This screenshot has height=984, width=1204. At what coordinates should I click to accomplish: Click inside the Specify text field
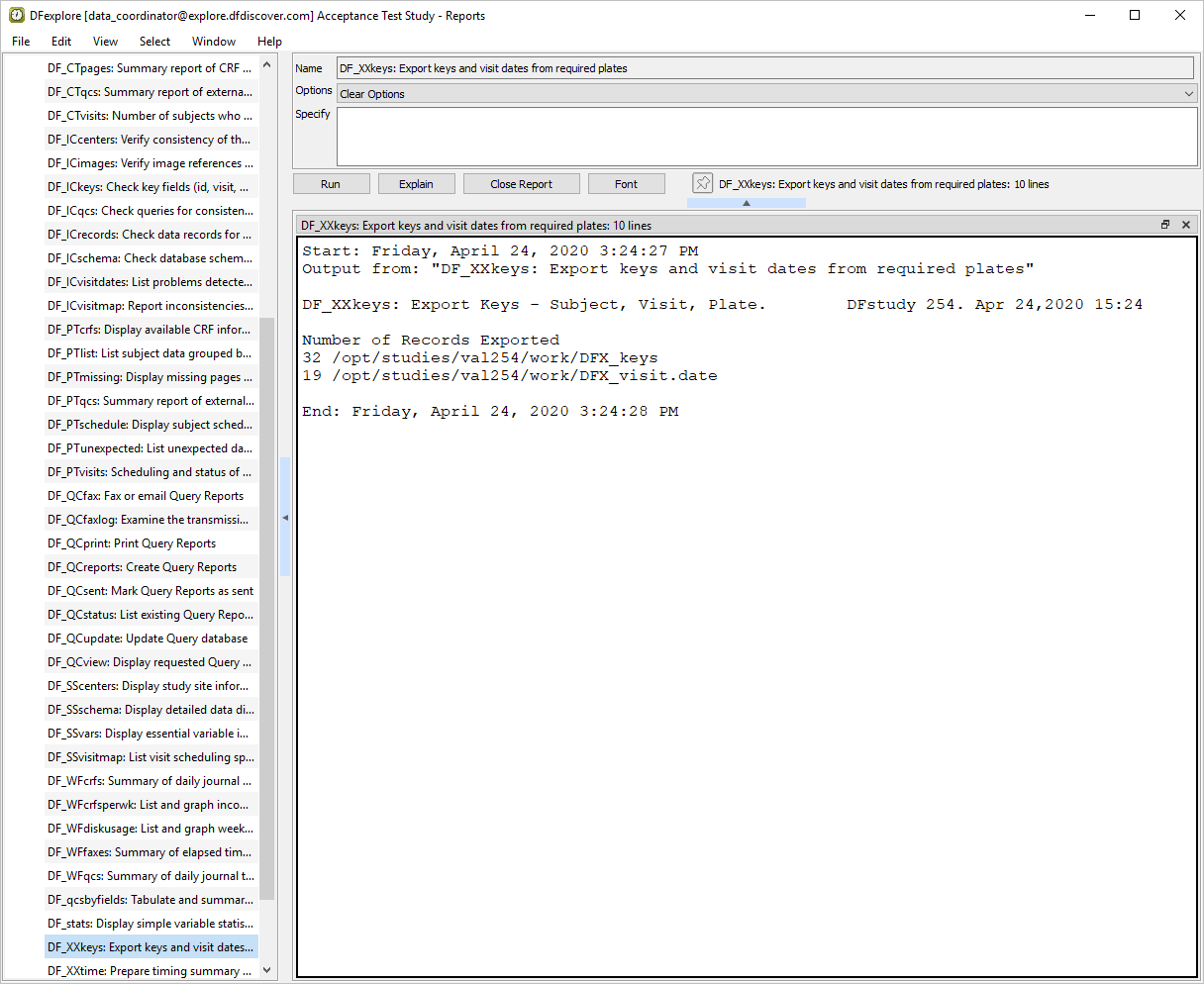(766, 137)
